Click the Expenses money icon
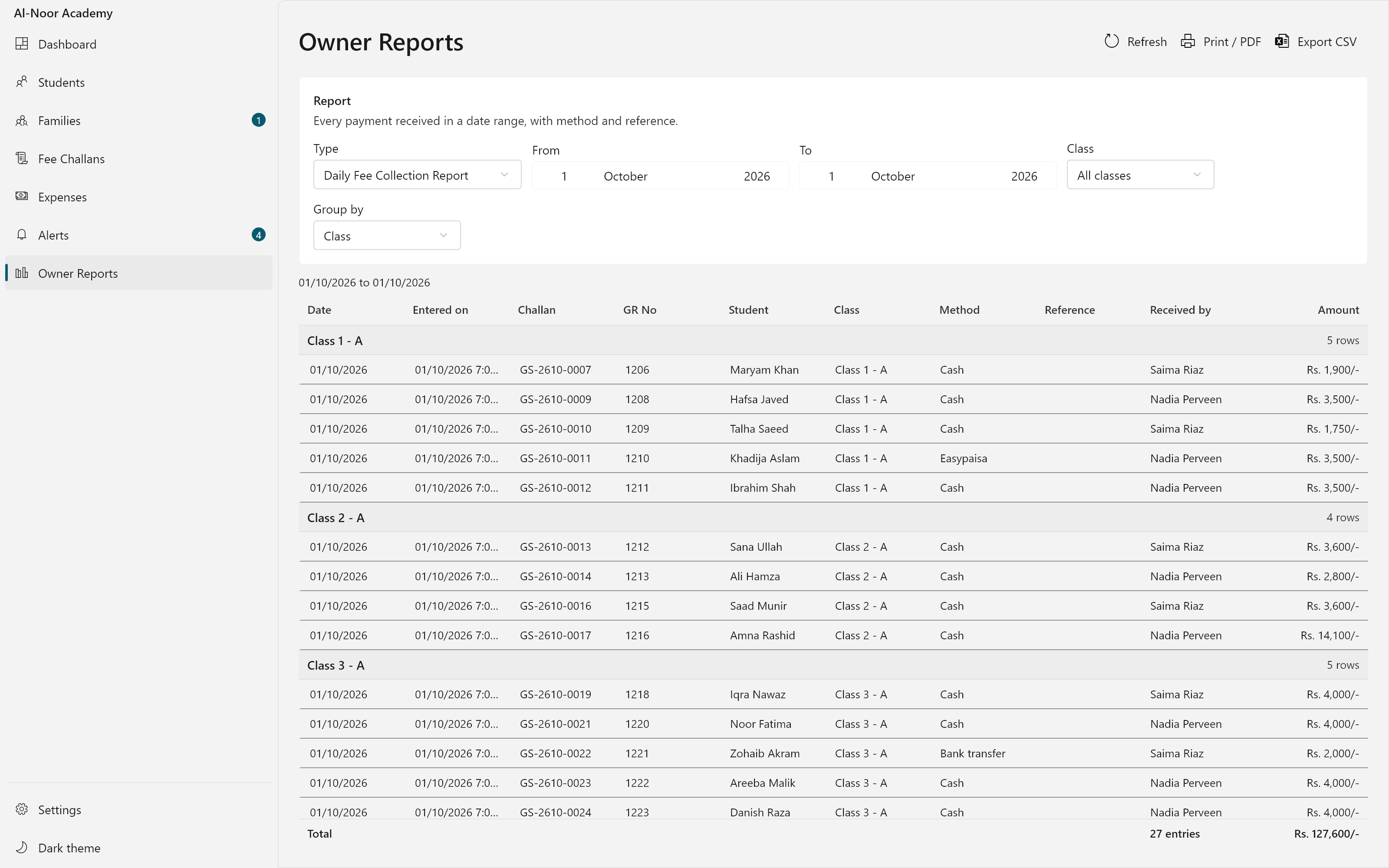Screen dimensions: 1389x868 (22, 196)
